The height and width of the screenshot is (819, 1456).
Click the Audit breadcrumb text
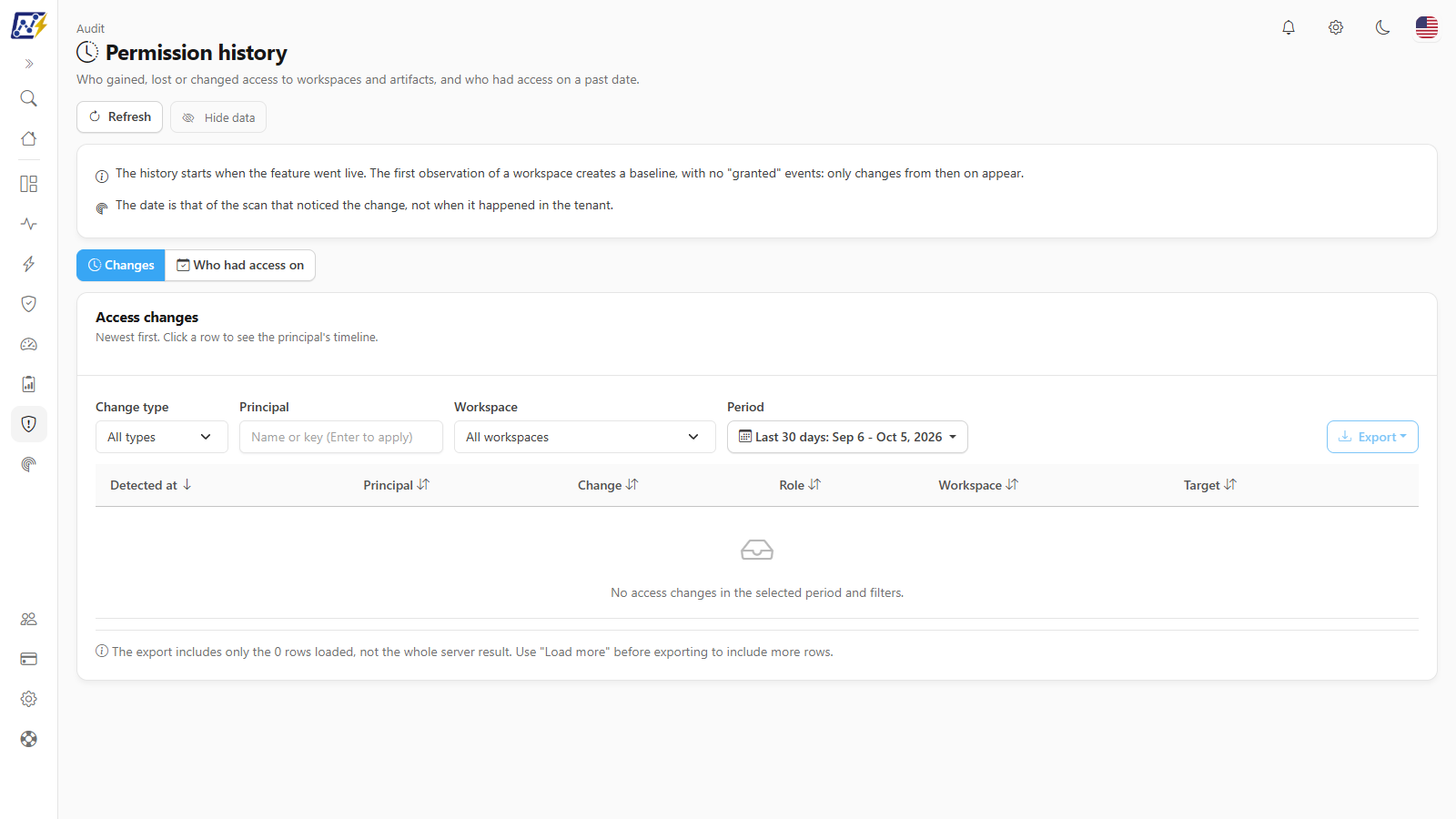tap(90, 28)
